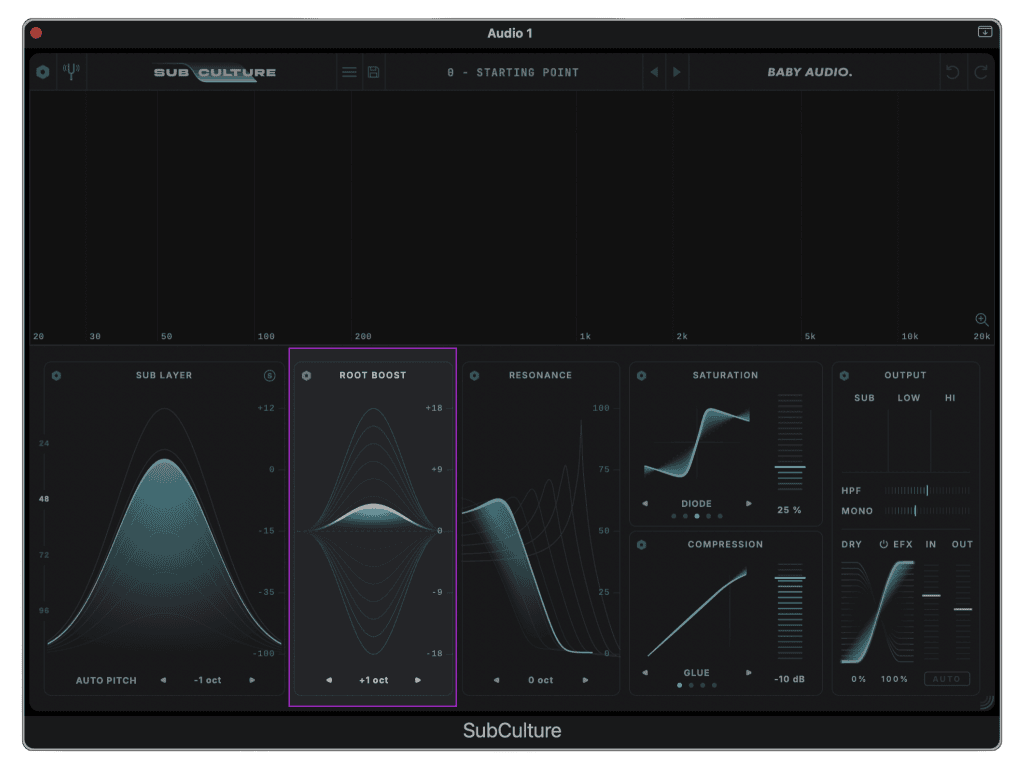This screenshot has width=1024, height=777.
Task: Click the AUTO gain button
Action: tap(947, 679)
